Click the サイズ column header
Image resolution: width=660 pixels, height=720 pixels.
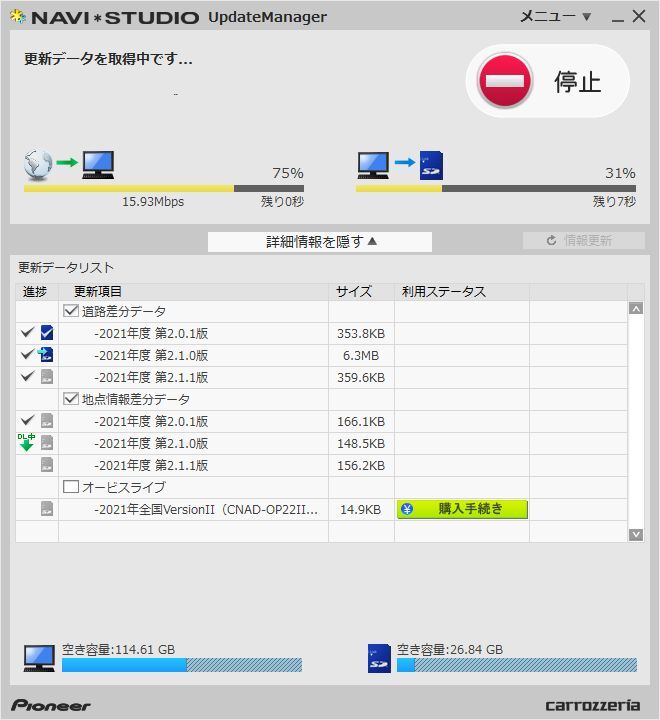361,292
